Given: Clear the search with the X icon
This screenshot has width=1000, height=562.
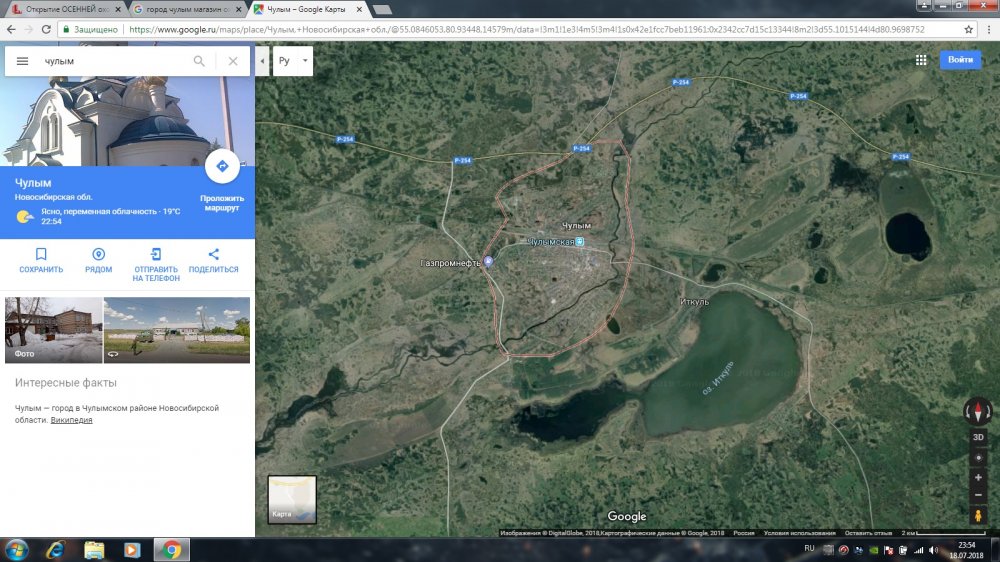Looking at the screenshot, I should pos(233,61).
